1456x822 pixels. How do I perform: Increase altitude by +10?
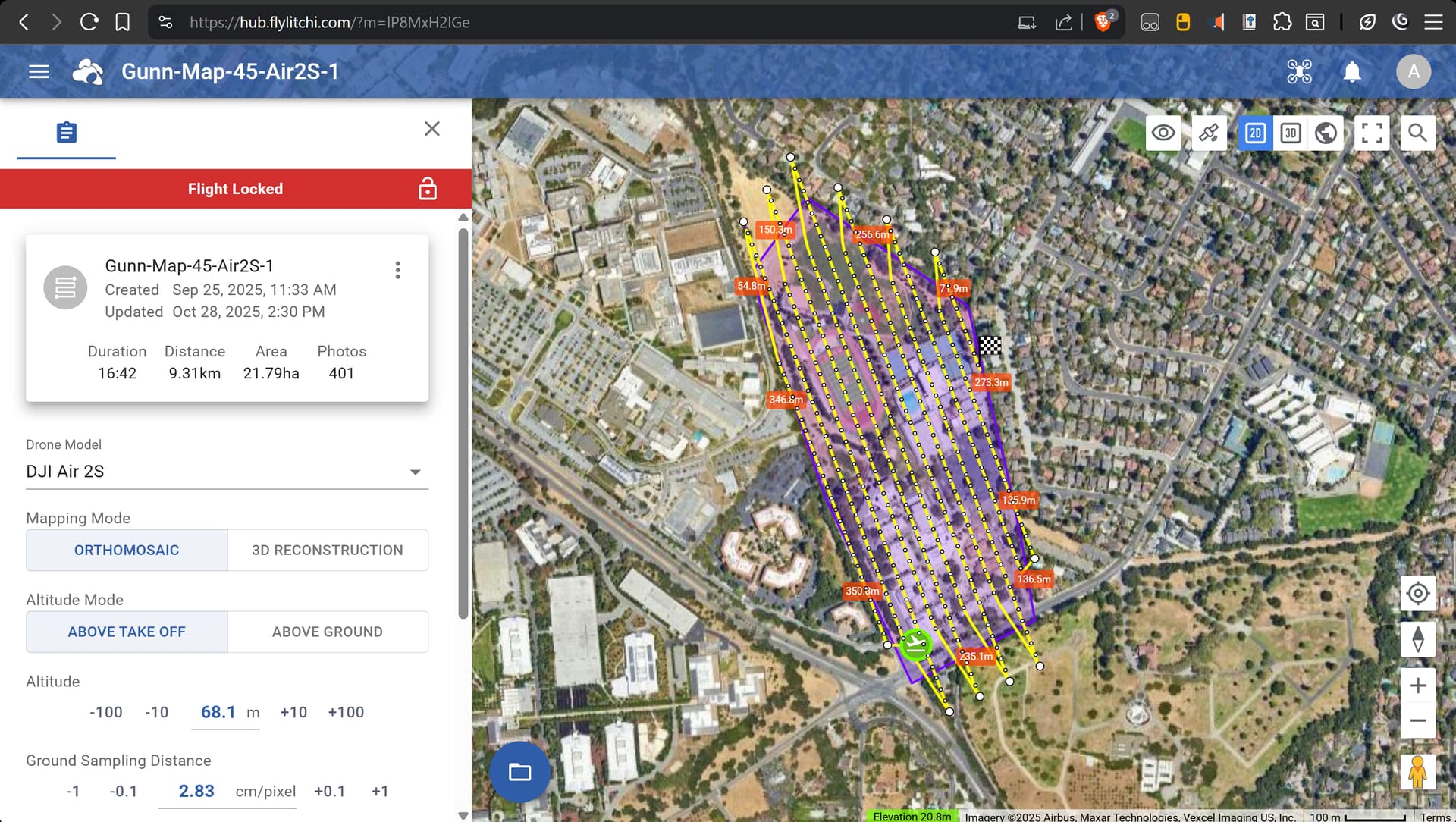coord(293,713)
